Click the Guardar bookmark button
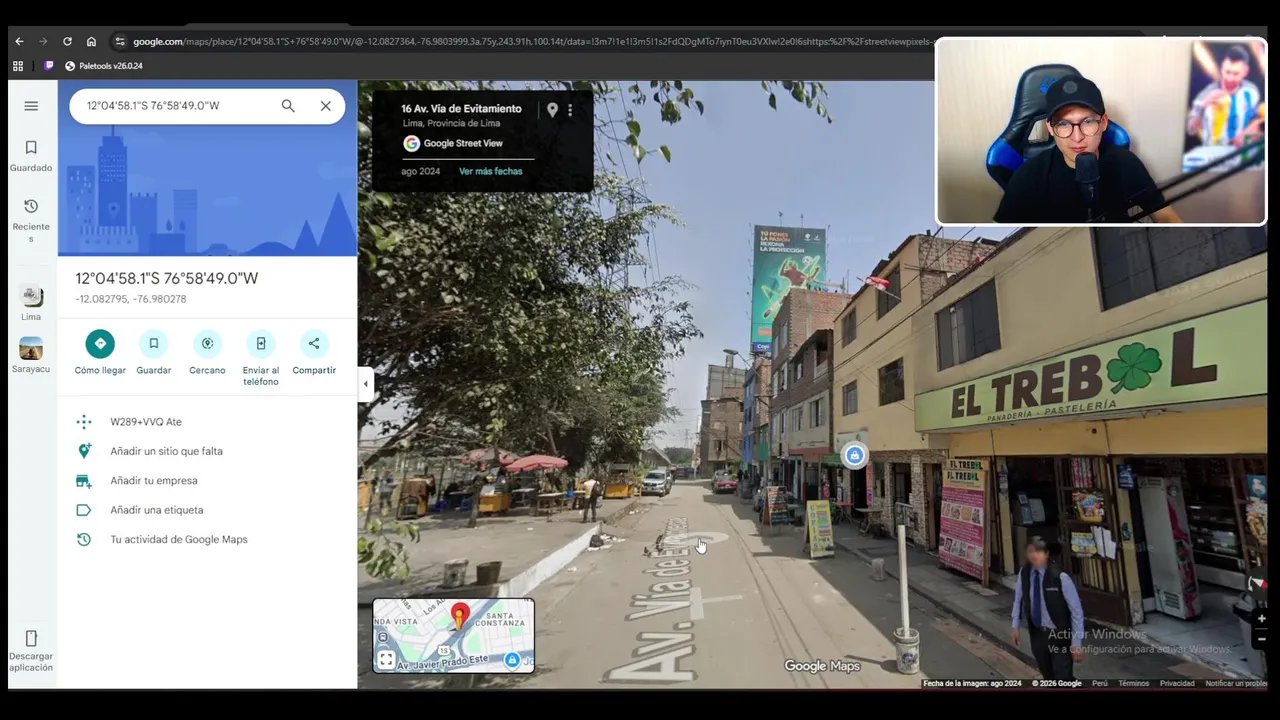 [153, 353]
